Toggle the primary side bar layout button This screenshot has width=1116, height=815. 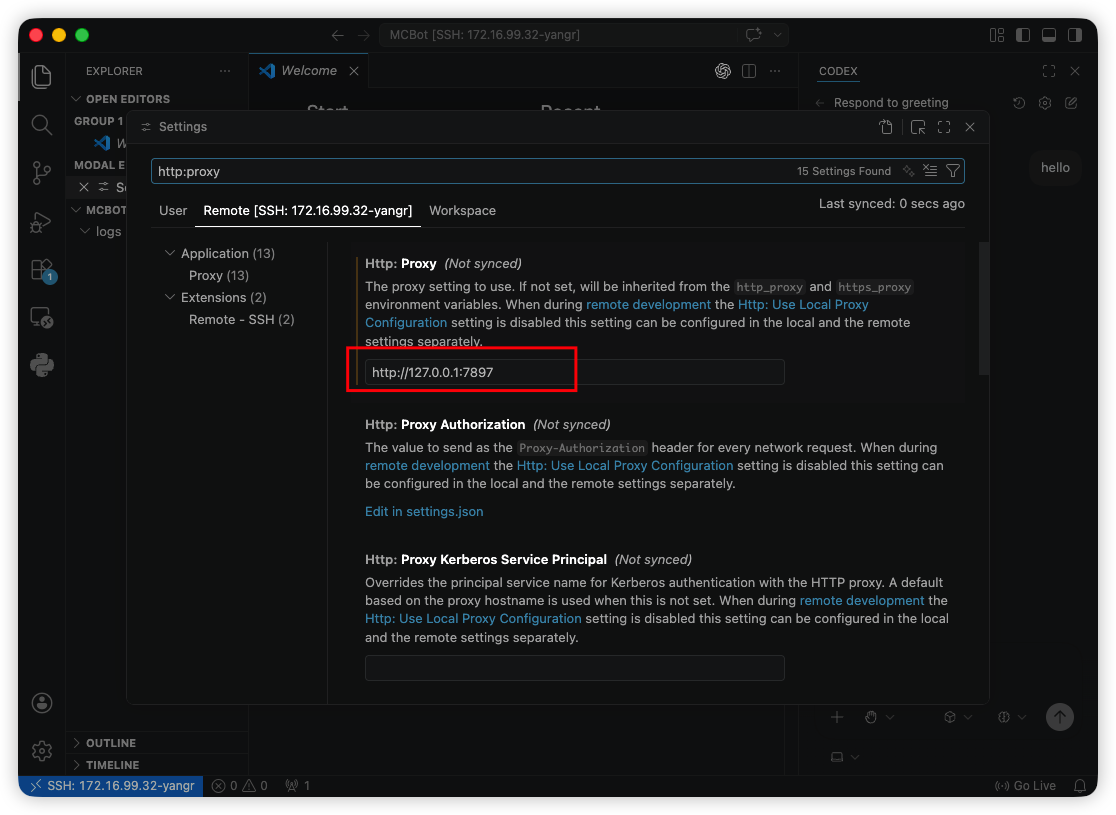(x=1023, y=35)
